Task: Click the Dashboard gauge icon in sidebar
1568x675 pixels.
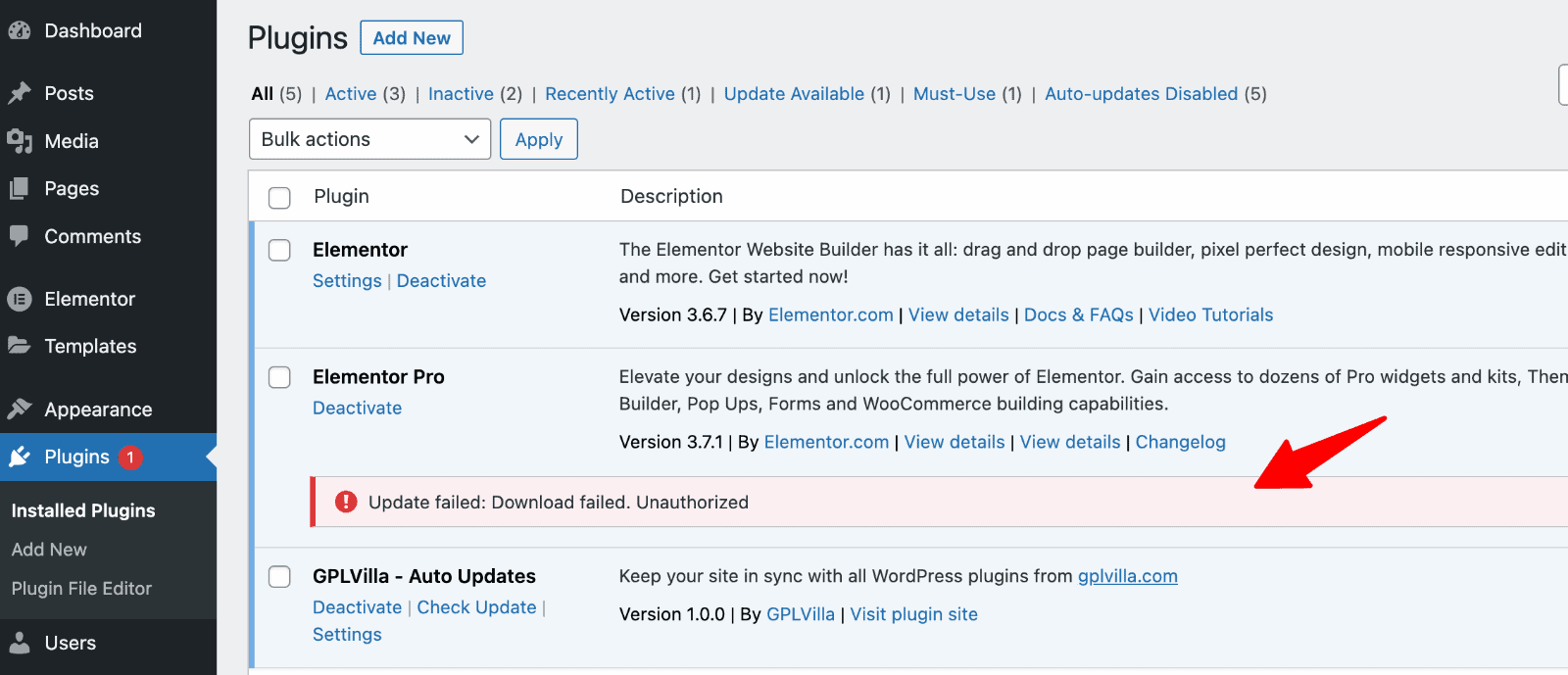Action: click(20, 31)
